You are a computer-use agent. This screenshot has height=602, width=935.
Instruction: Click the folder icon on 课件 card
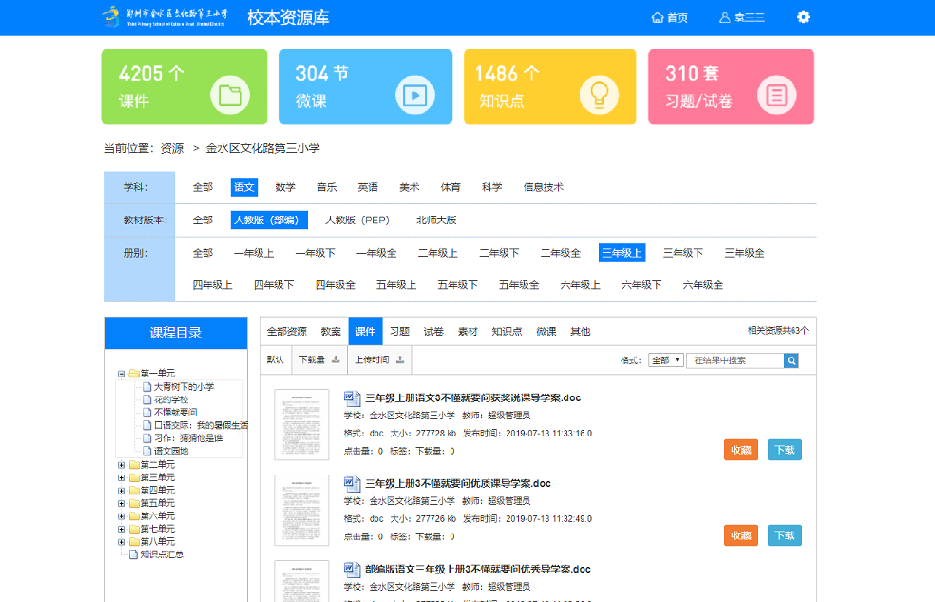pos(230,95)
